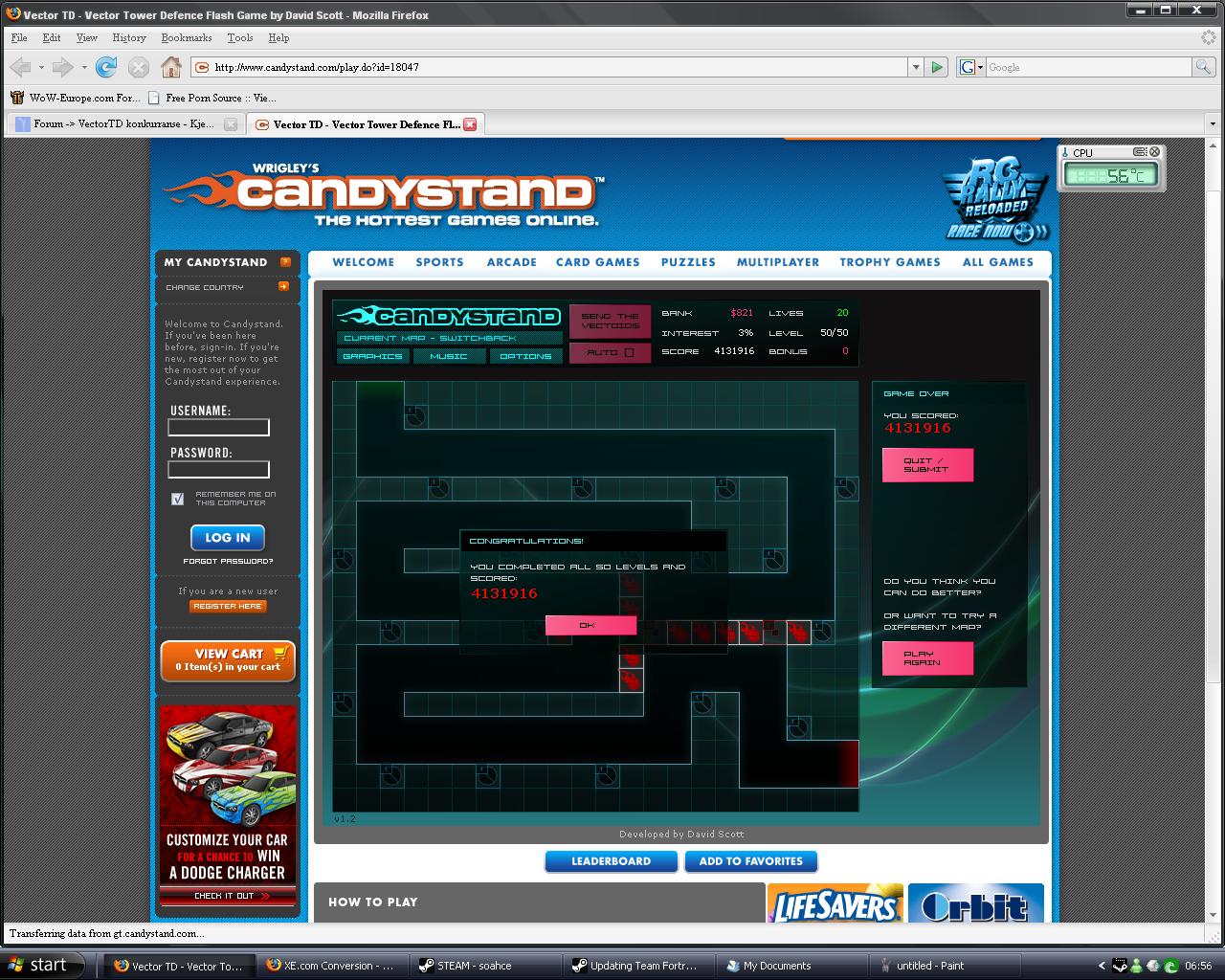Expand hidden system tray icons arrow
This screenshot has height=980, width=1225.
pyautogui.click(x=1102, y=966)
